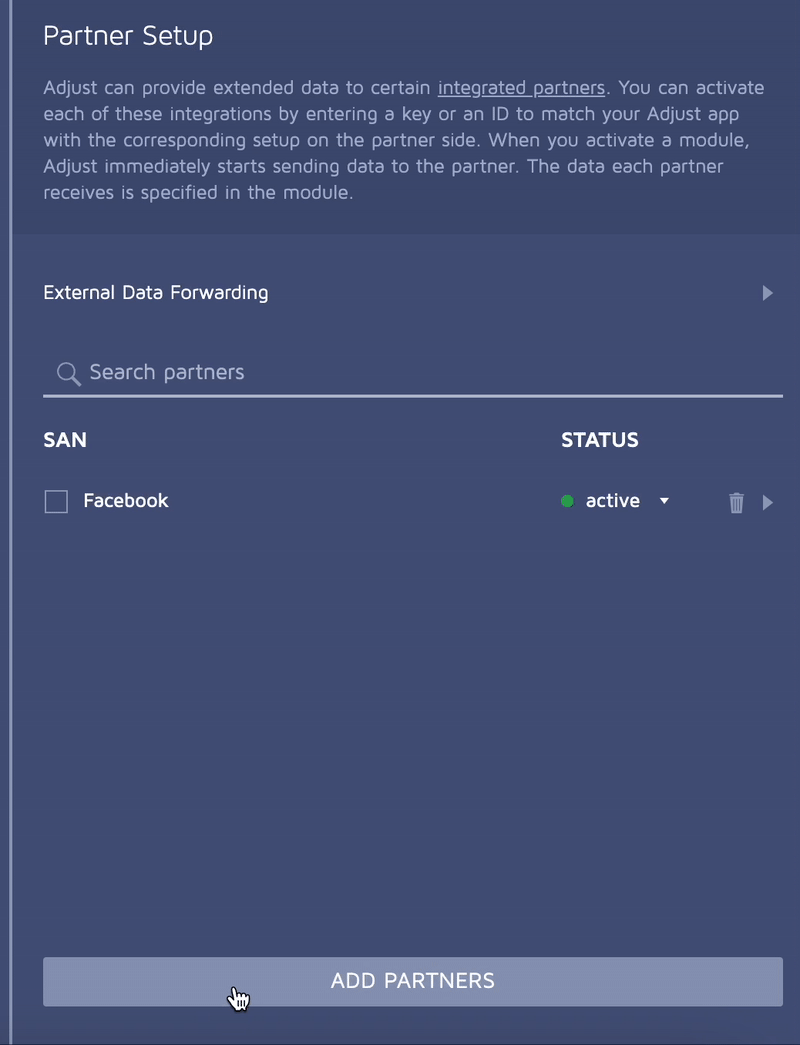Image resolution: width=800 pixels, height=1045 pixels.
Task: Select the Facebook partner name
Action: click(x=126, y=501)
